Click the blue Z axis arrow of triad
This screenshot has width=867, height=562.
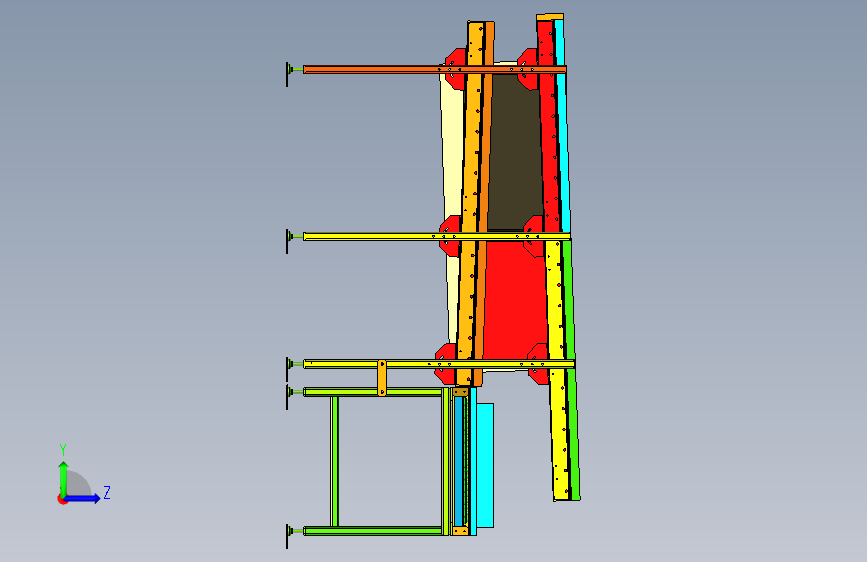click(x=83, y=498)
